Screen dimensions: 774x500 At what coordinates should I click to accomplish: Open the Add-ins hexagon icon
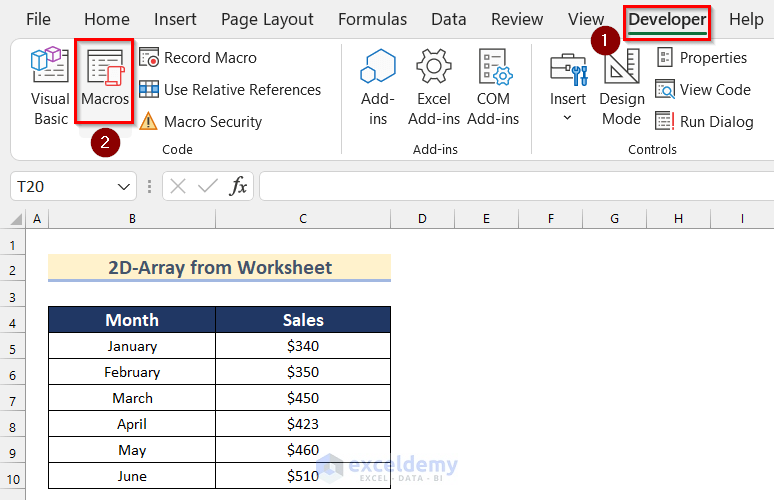pos(378,86)
